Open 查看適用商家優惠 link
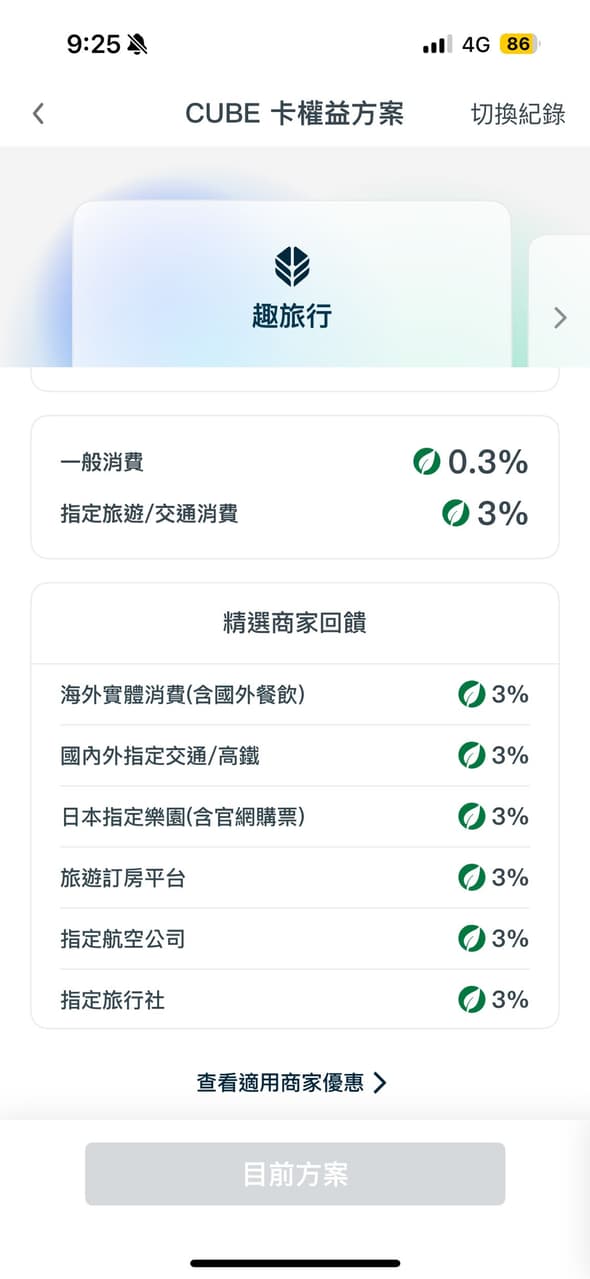Viewport: 590px width, 1279px height. [x=280, y=1082]
